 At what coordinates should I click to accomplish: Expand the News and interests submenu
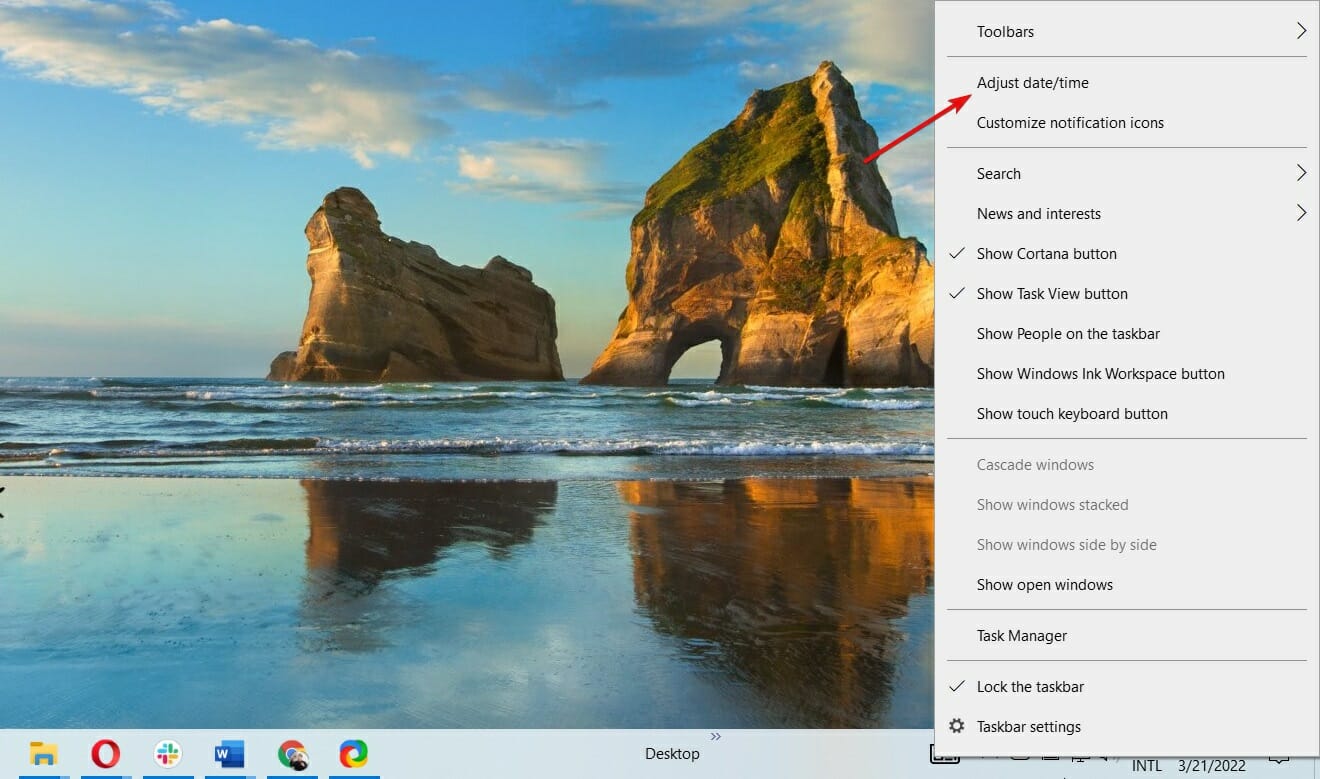click(1127, 214)
